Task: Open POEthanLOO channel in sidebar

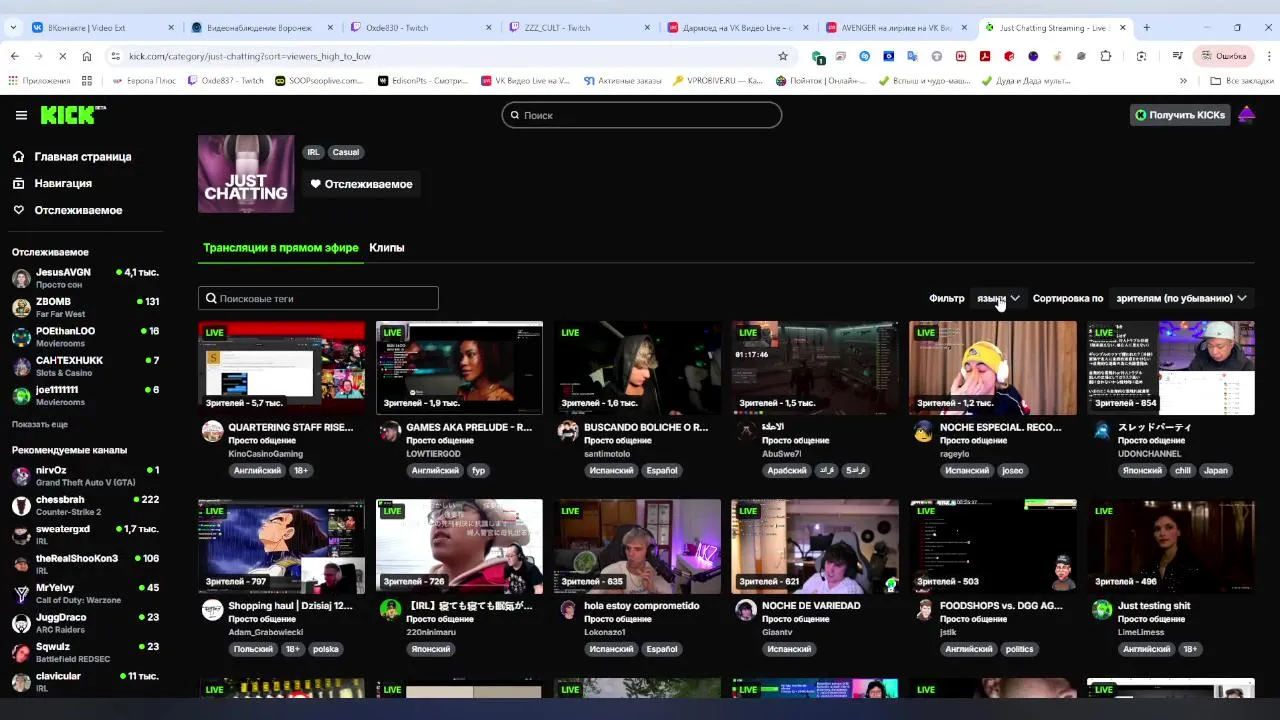Action: point(85,337)
